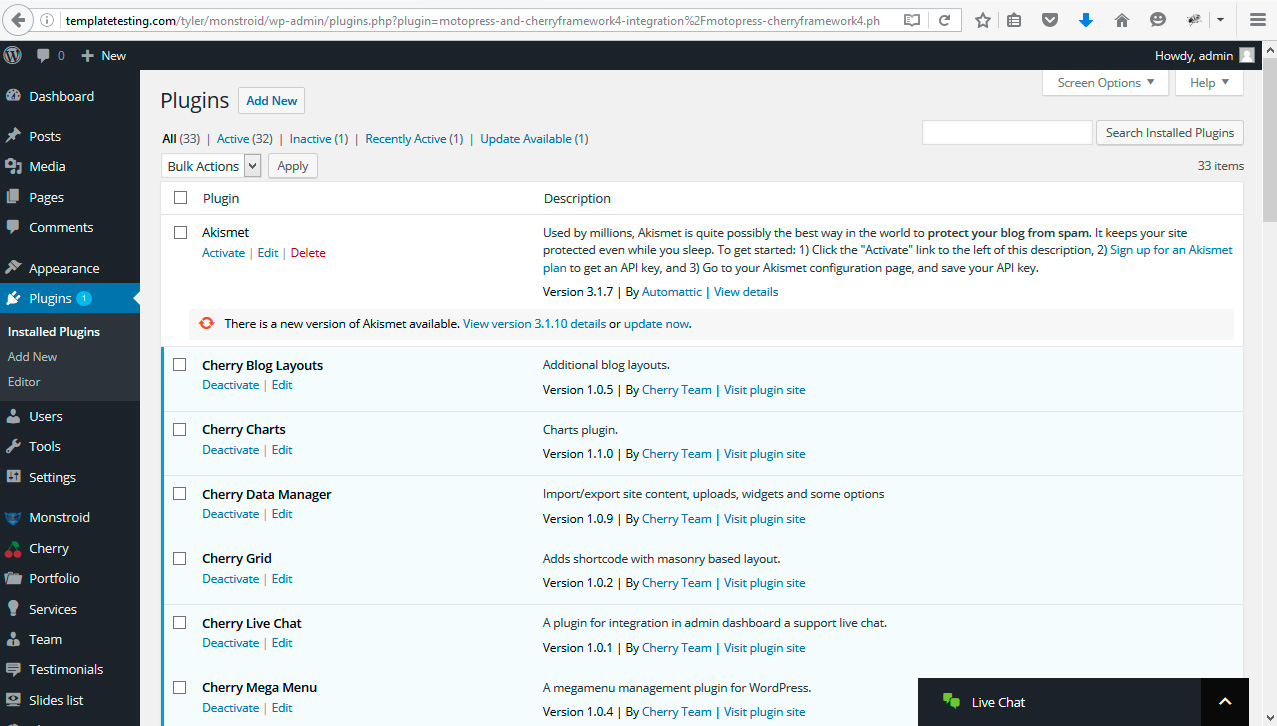Activate the Akismet plugin
Image resolution: width=1277 pixels, height=726 pixels.
[x=223, y=253]
